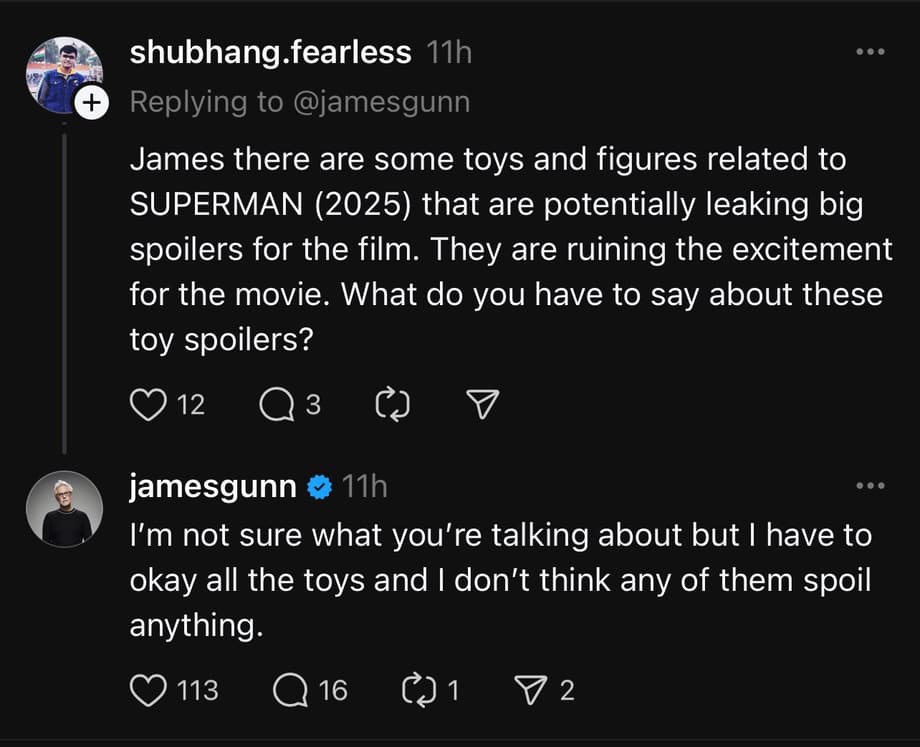Image resolution: width=920 pixels, height=747 pixels.
Task: Open comments on jamesgunn's reply
Action: [x=288, y=690]
